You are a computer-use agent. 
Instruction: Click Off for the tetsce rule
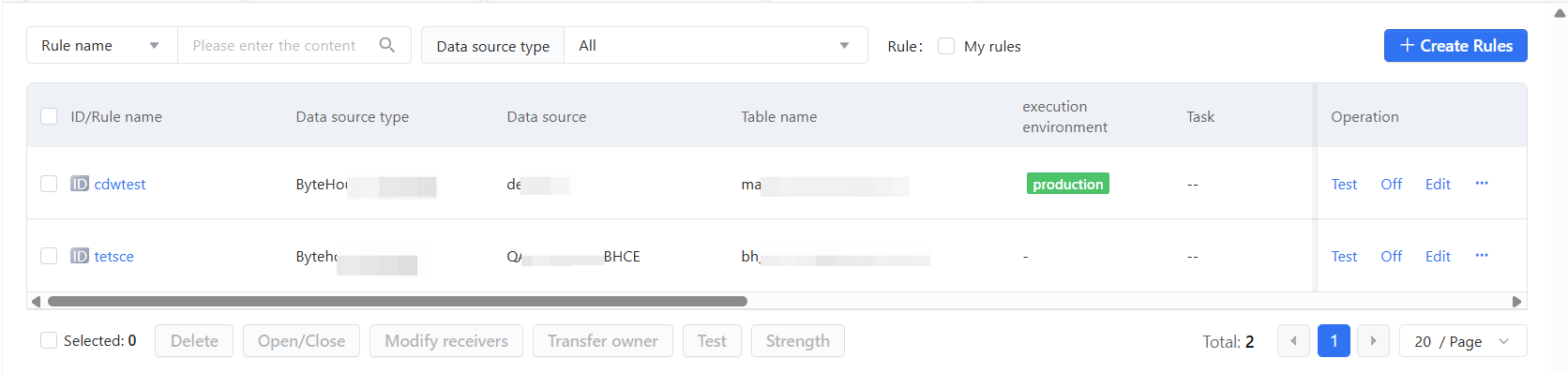tap(1392, 256)
